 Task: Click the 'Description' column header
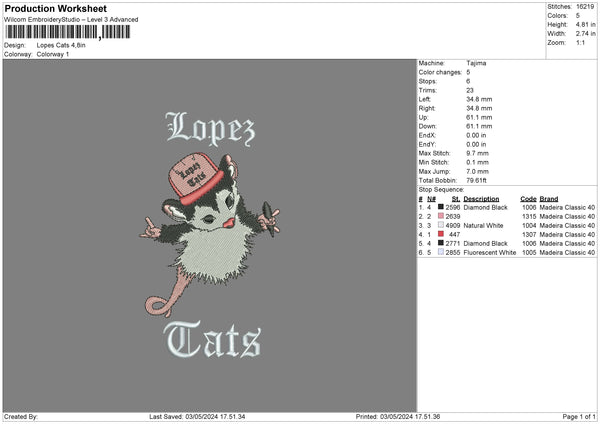click(481, 199)
